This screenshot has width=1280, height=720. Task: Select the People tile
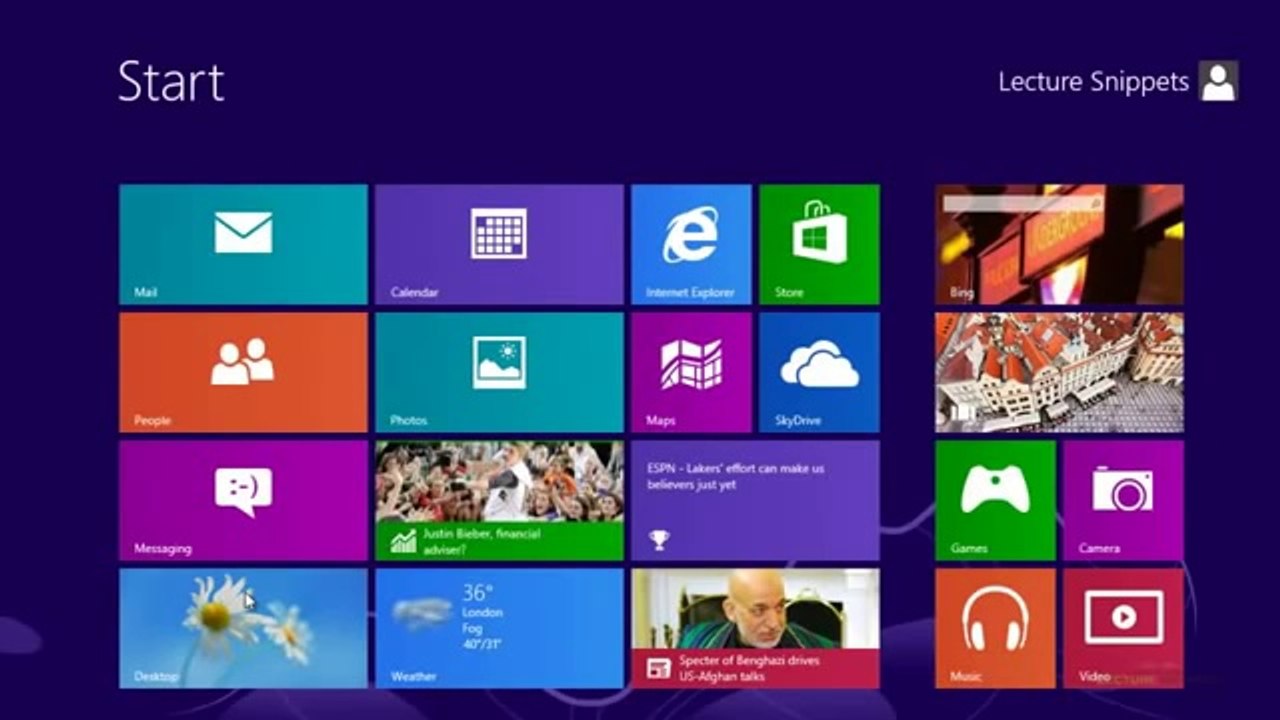click(243, 372)
